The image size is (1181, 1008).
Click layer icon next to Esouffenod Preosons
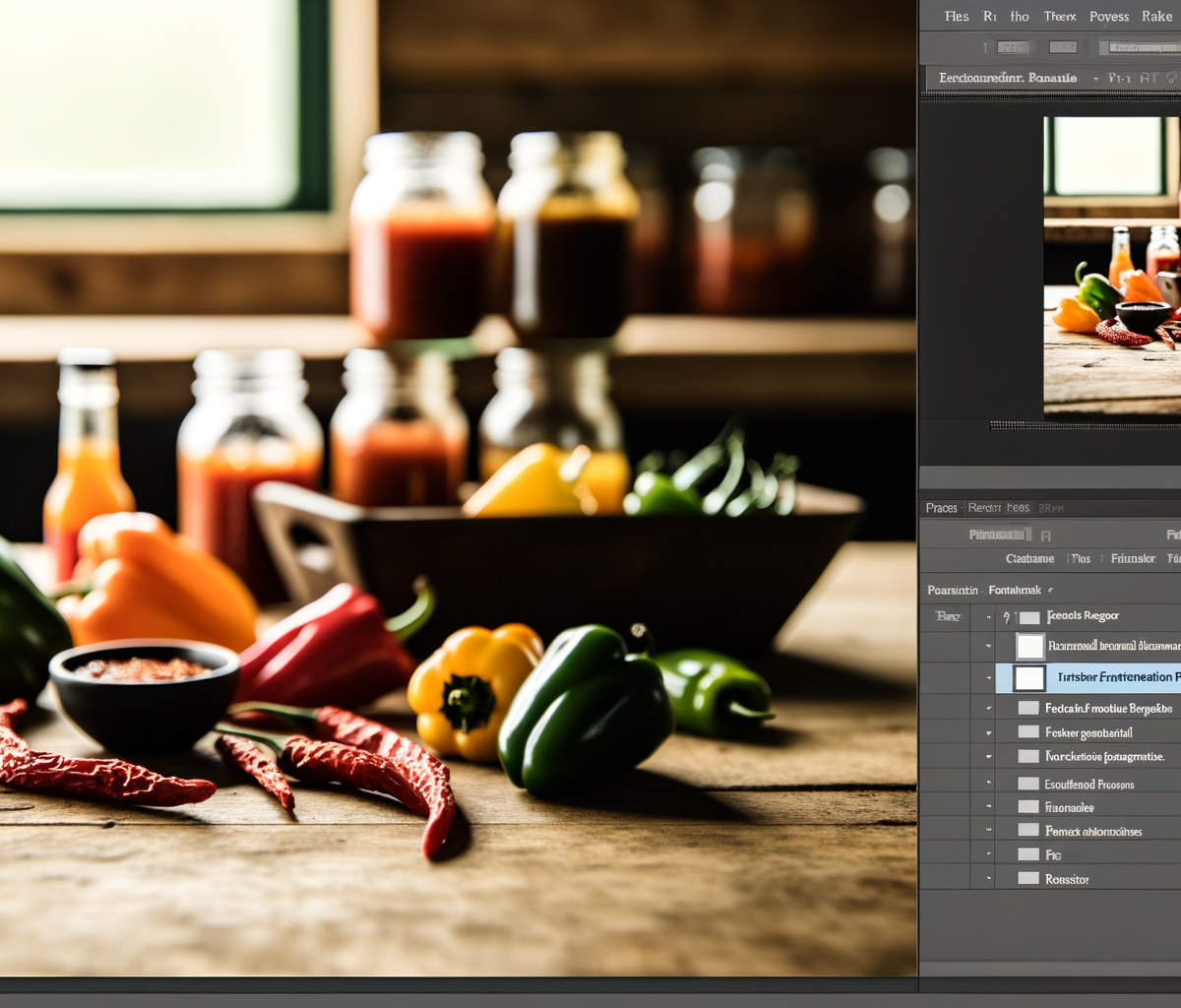tap(1028, 784)
